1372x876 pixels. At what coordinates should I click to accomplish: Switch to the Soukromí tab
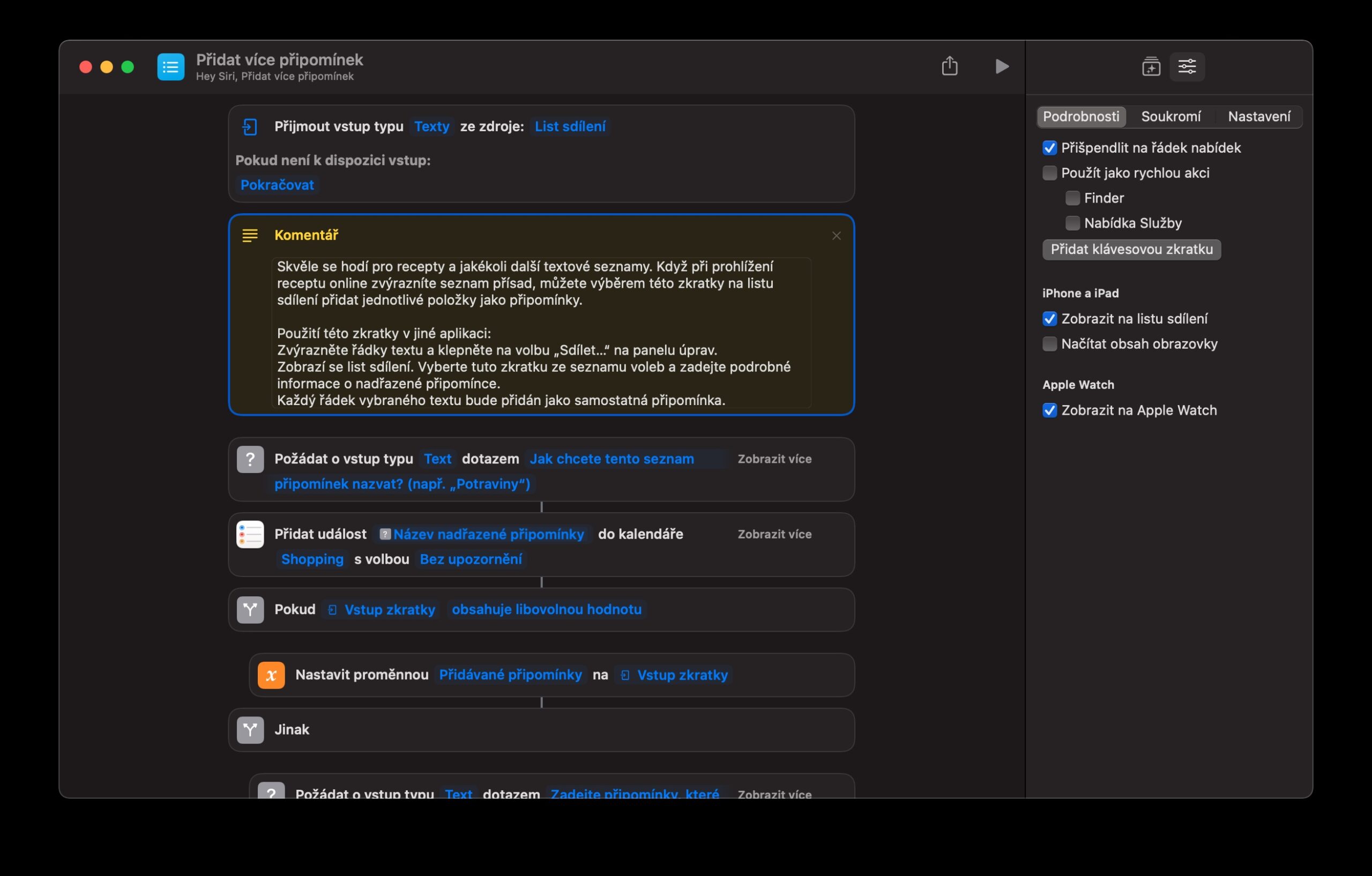tap(1170, 117)
